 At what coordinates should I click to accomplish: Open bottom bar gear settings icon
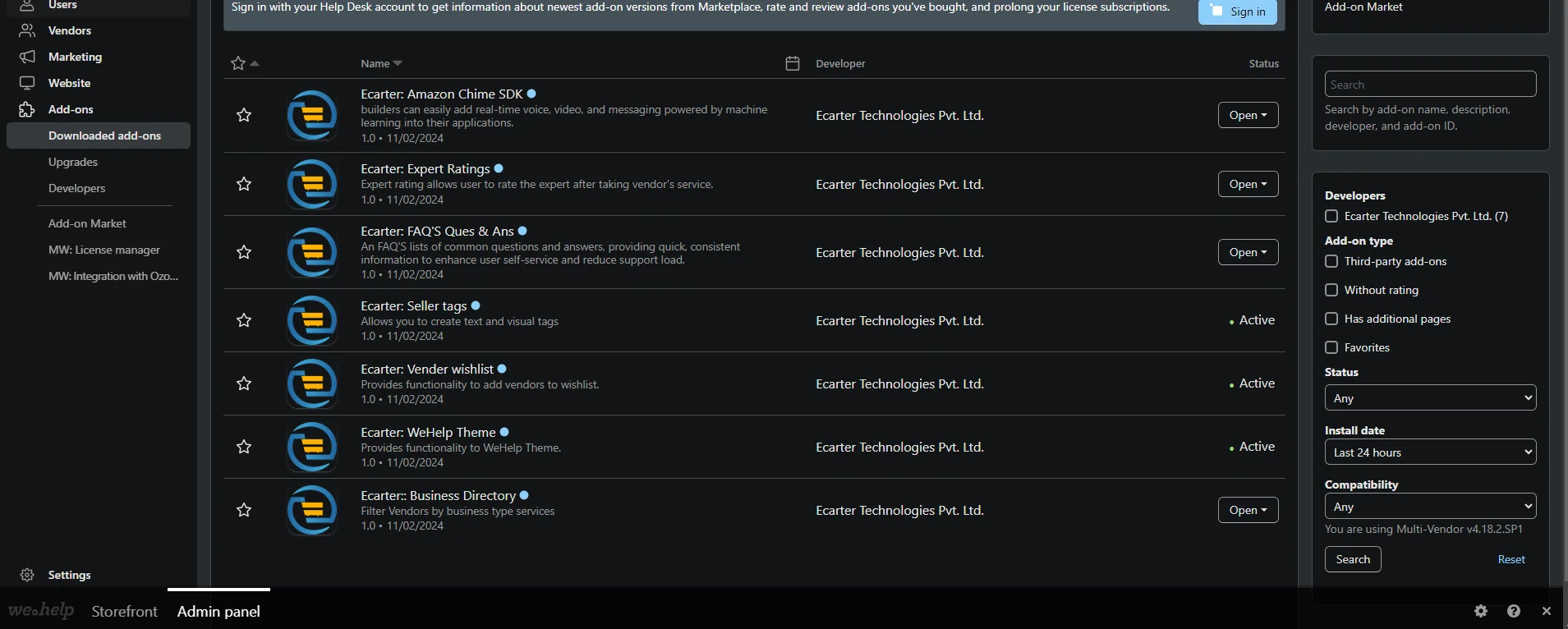pyautogui.click(x=1481, y=611)
